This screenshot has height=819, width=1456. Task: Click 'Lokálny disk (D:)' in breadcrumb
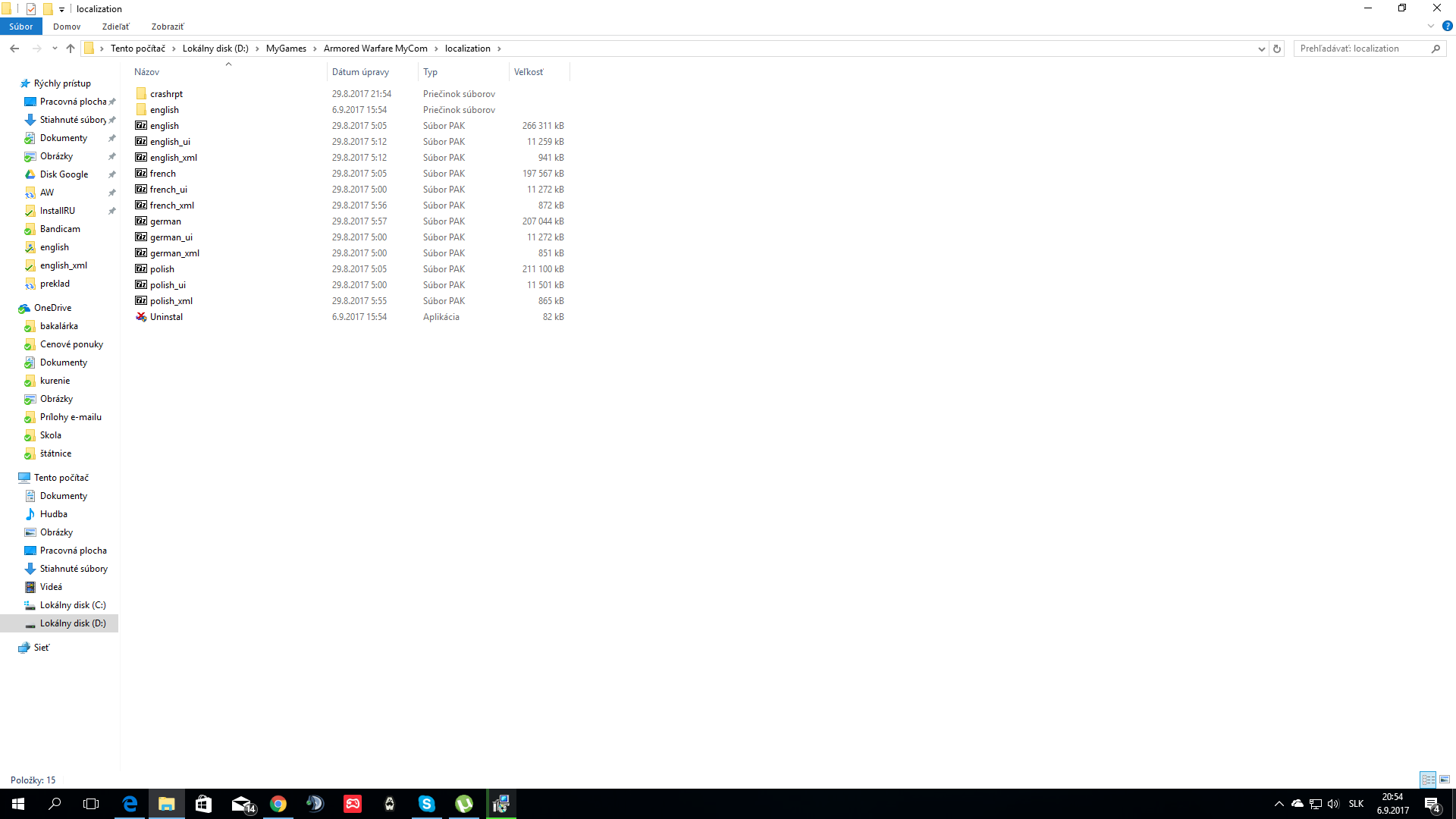click(215, 49)
